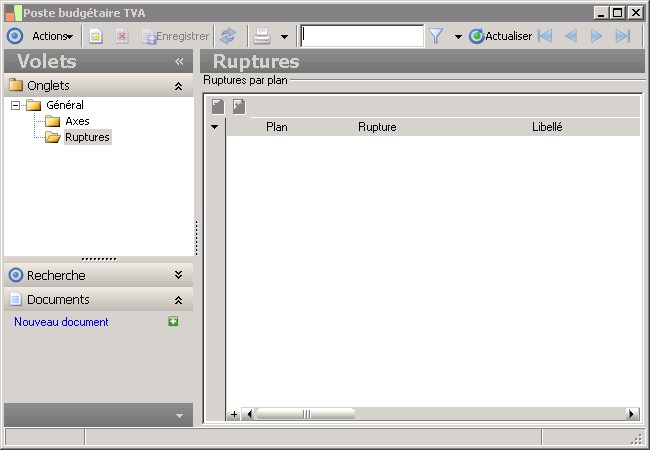The height and width of the screenshot is (450, 650).
Task: Click in the toolbar search input field
Action: coord(362,36)
